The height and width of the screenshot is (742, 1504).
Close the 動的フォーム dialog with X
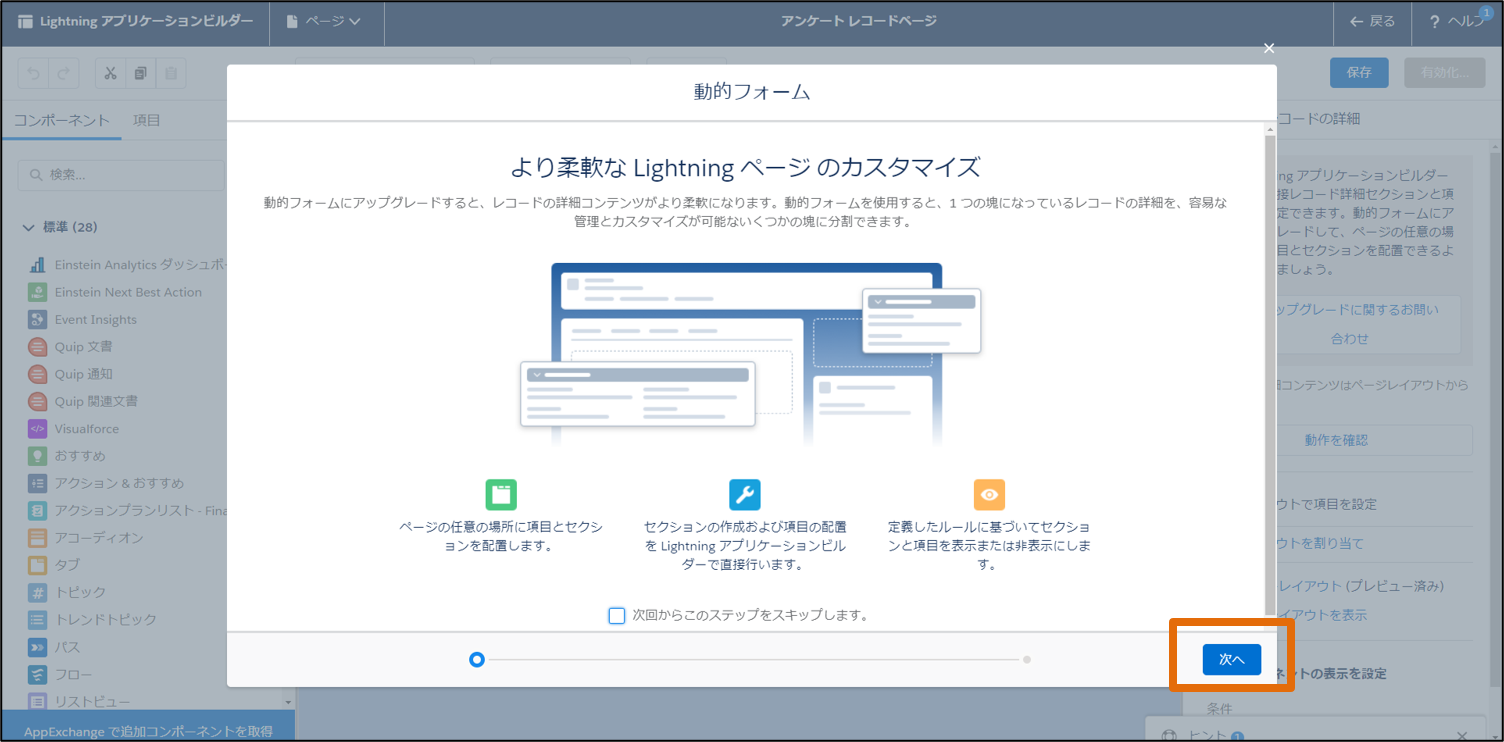[x=1269, y=48]
